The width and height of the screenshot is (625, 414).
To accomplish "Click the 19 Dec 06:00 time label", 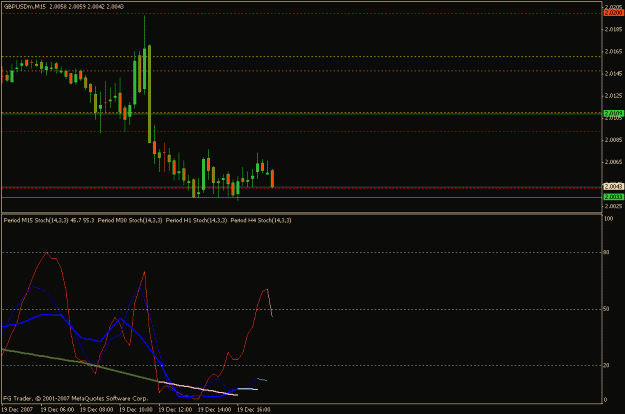I will [x=57, y=409].
